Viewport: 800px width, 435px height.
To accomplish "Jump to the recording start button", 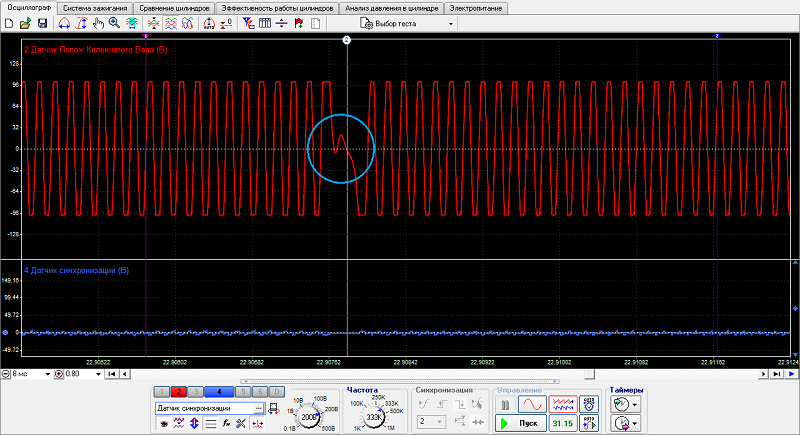I will click(x=112, y=374).
